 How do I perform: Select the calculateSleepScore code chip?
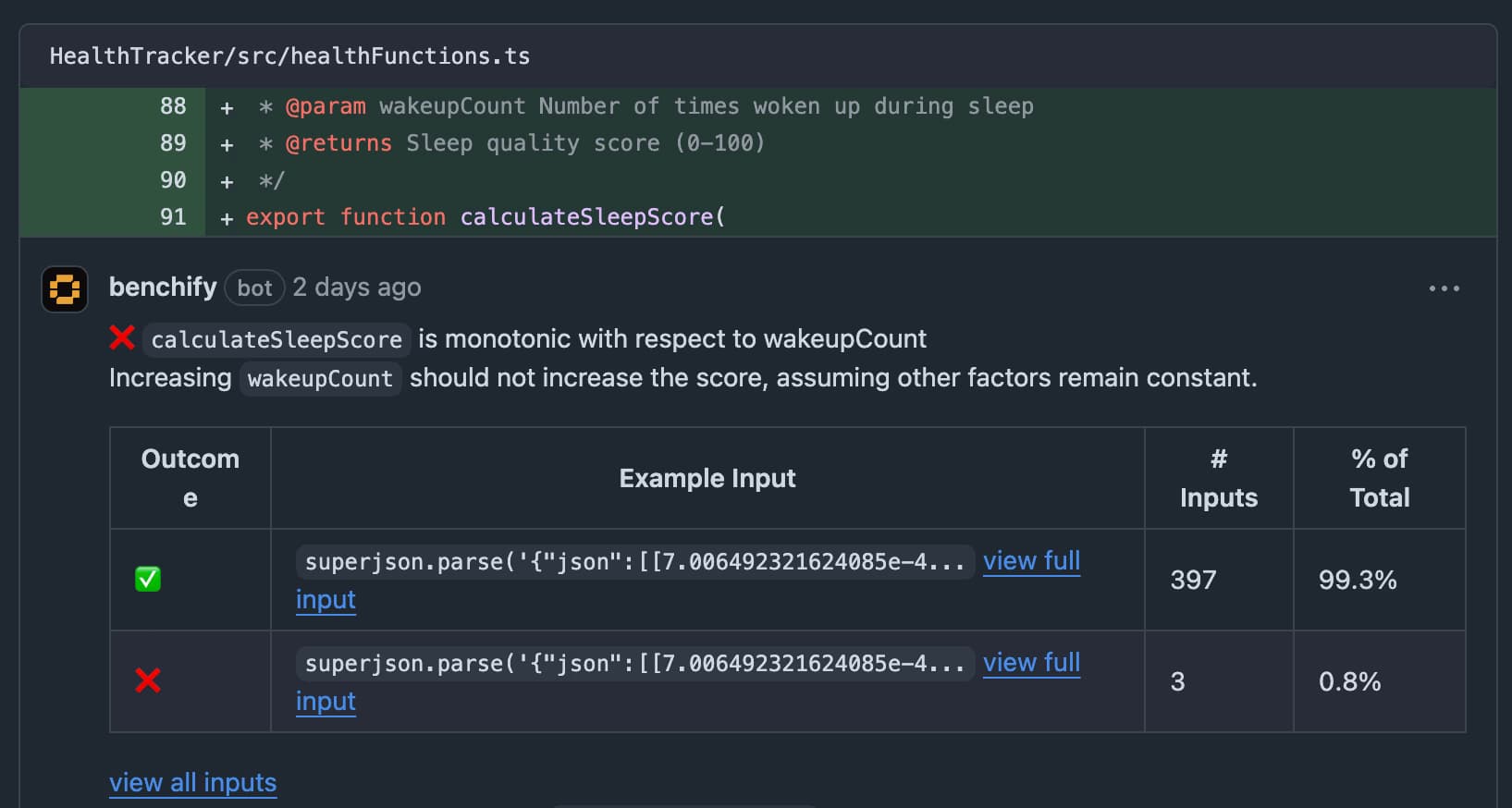click(275, 339)
